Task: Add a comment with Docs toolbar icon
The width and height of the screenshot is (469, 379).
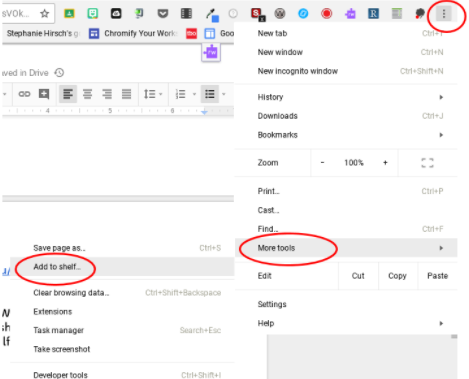Action: [44, 94]
